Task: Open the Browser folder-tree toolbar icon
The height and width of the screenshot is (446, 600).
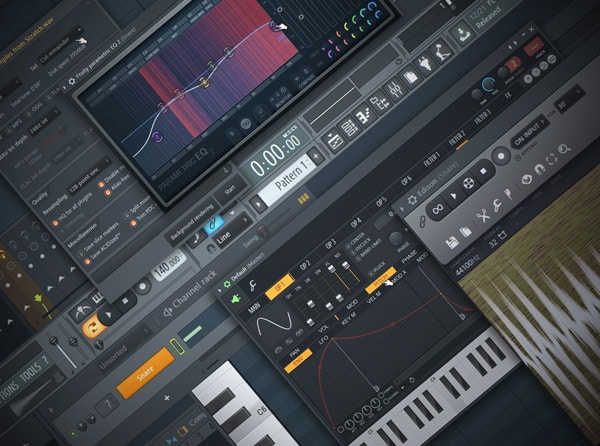Action: (x=380, y=103)
